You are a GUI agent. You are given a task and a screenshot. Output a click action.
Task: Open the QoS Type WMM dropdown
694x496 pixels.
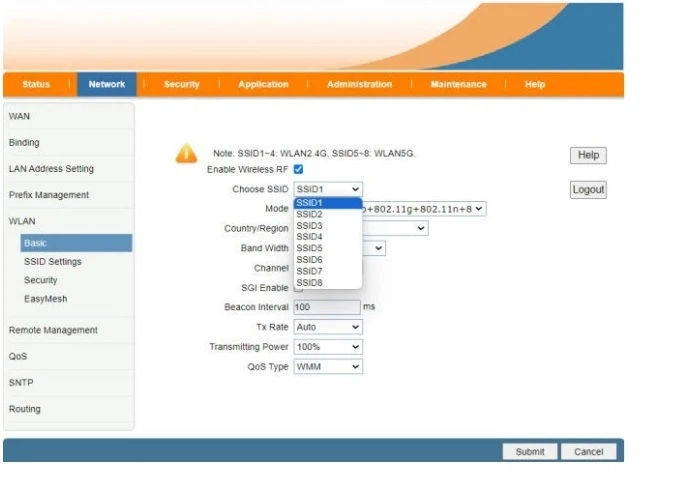pyautogui.click(x=328, y=367)
